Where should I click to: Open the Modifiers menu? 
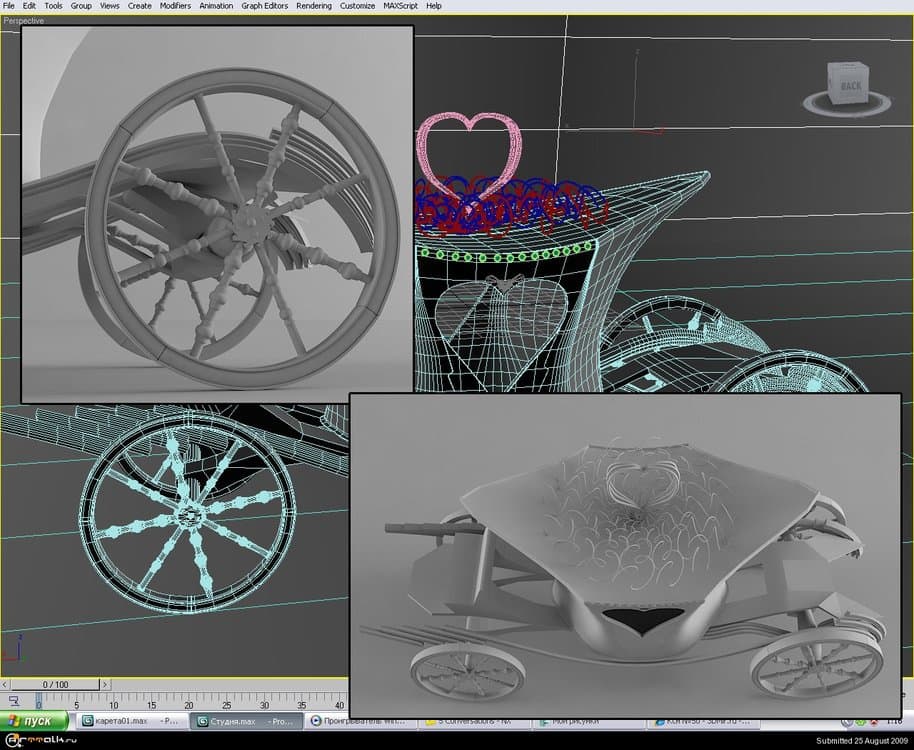point(175,6)
